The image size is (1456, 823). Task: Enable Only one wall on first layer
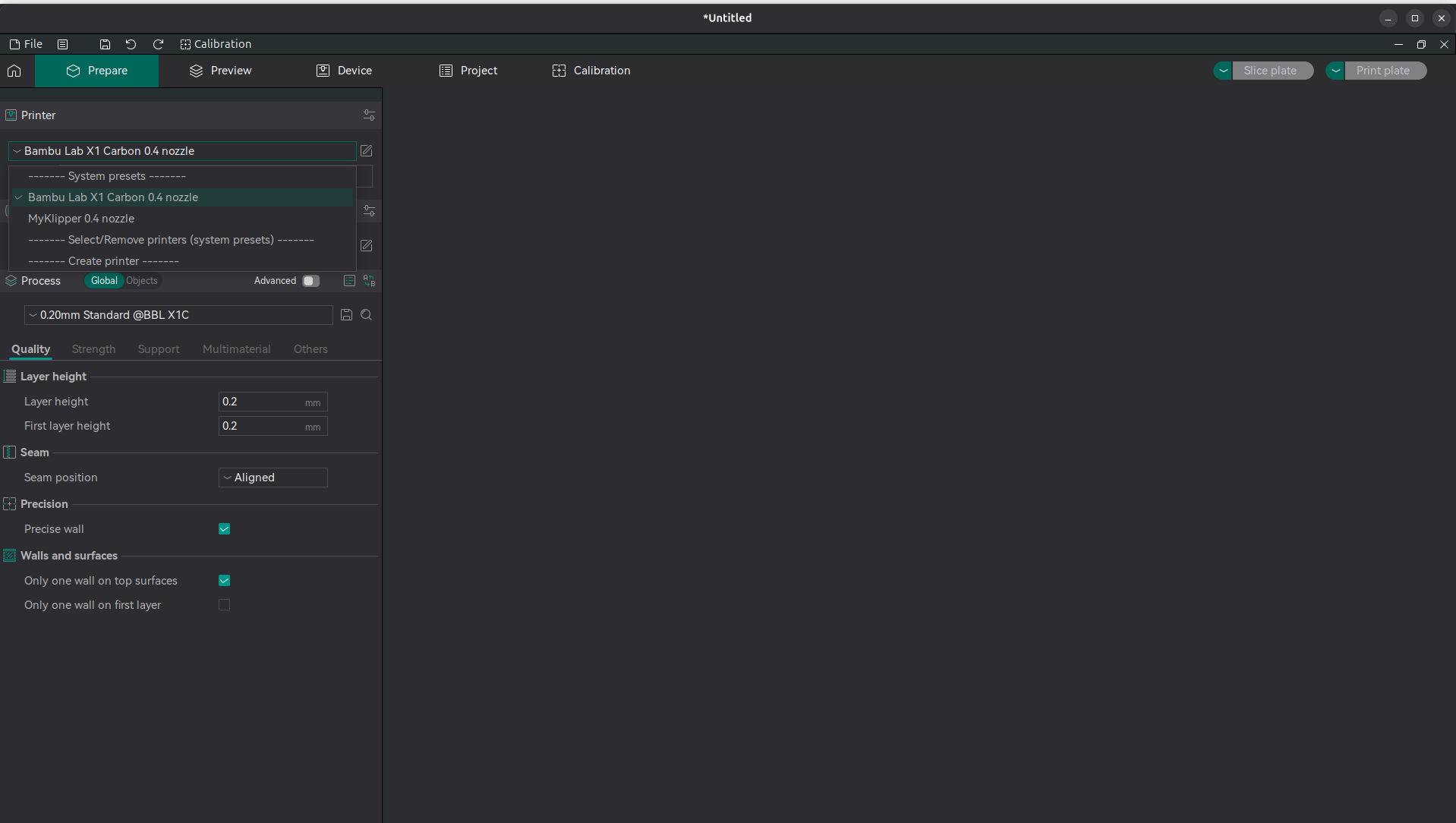[224, 605]
